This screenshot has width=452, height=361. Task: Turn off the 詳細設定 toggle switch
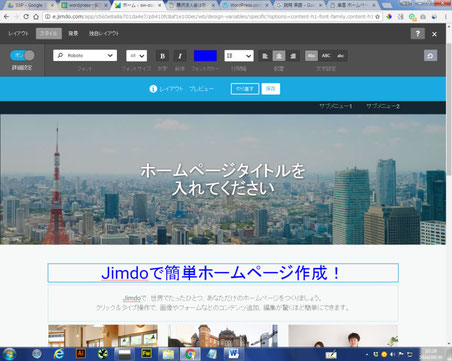(x=22, y=55)
